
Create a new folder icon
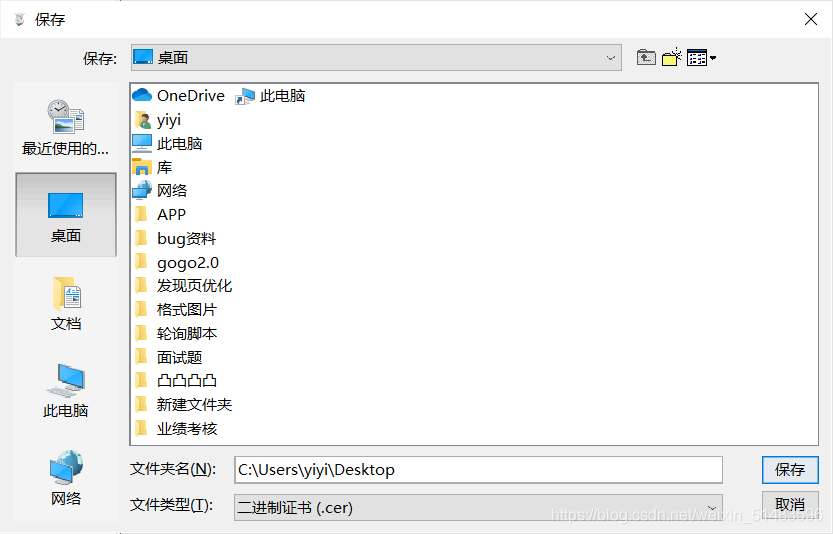pos(672,57)
